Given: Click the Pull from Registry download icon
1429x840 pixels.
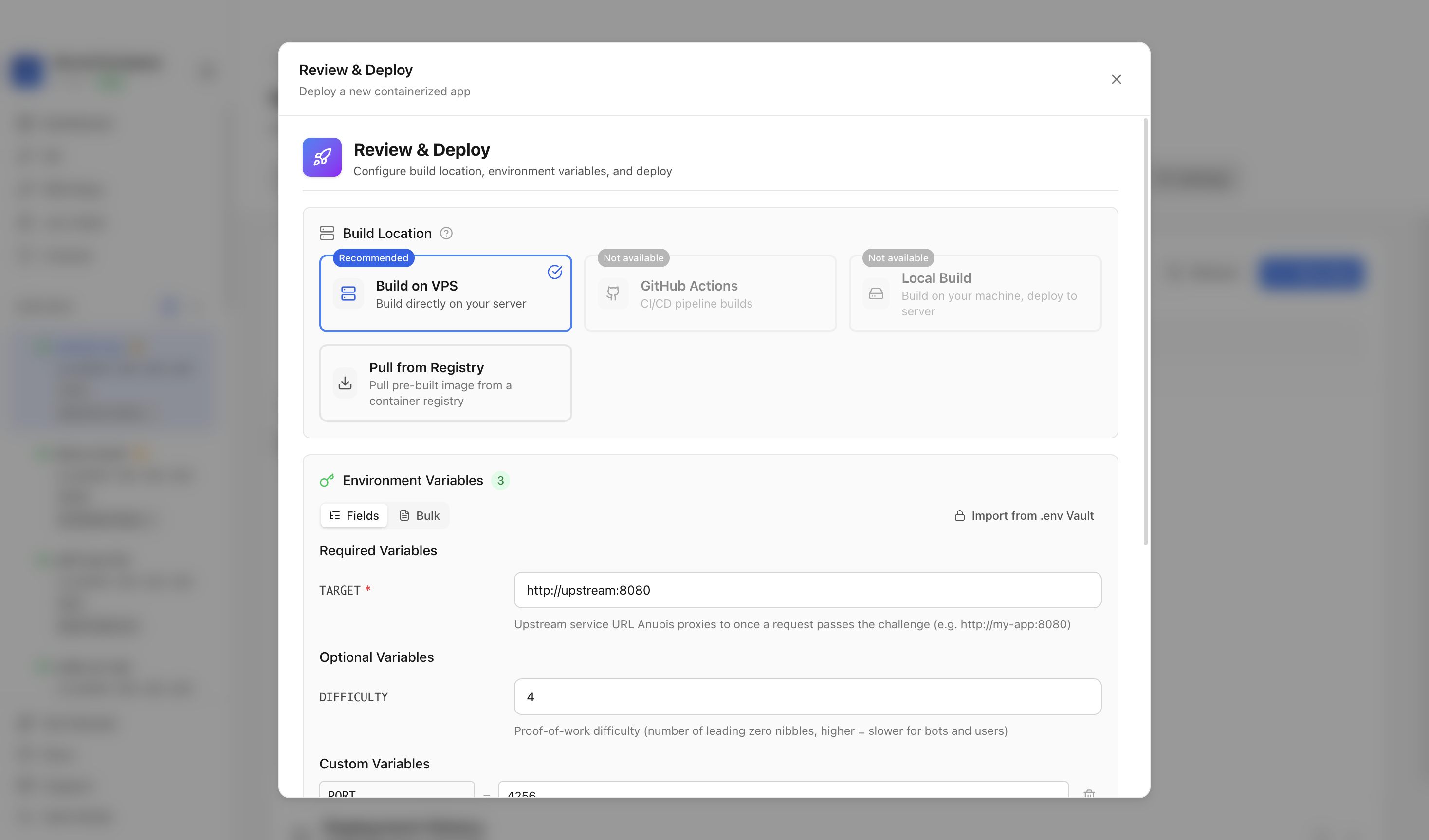Looking at the screenshot, I should [345, 383].
